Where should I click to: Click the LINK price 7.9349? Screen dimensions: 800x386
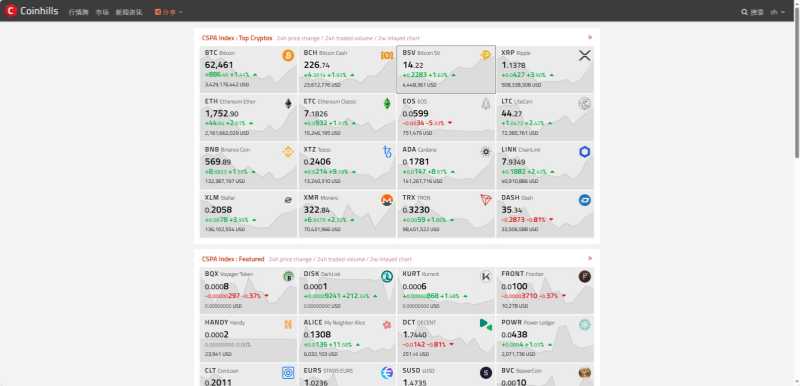(x=515, y=162)
